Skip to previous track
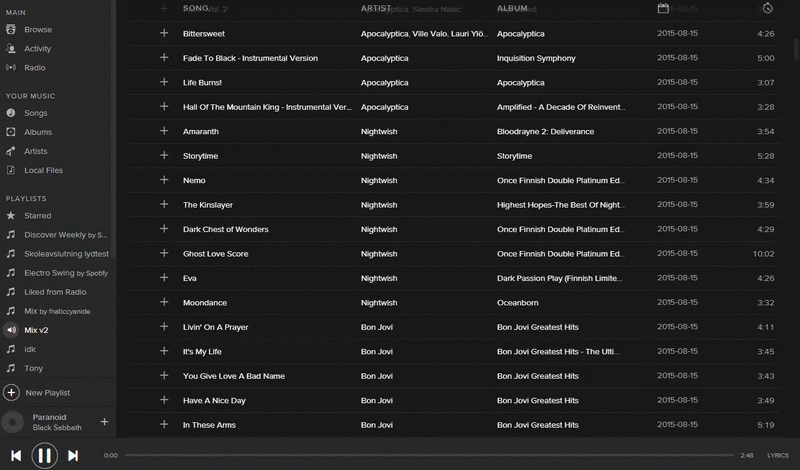This screenshot has height=470, width=800. click(x=16, y=455)
